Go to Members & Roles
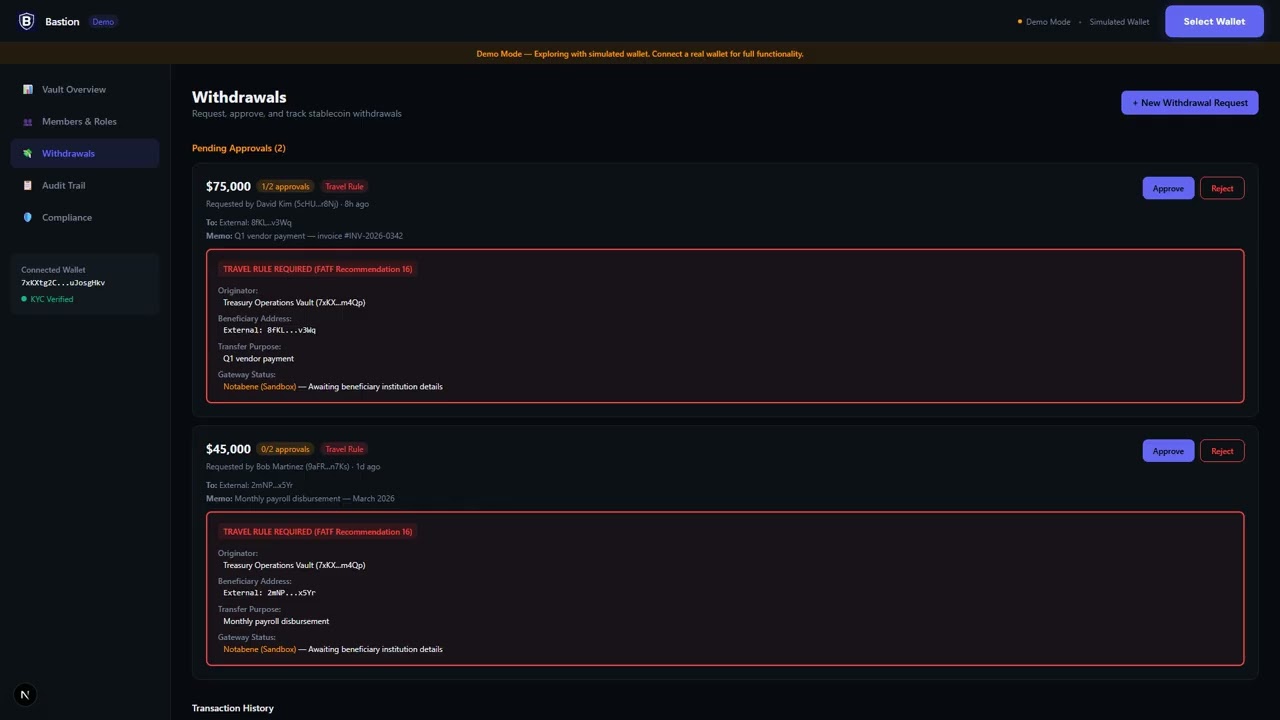This screenshot has width=1280, height=720. pyautogui.click(x=85, y=121)
